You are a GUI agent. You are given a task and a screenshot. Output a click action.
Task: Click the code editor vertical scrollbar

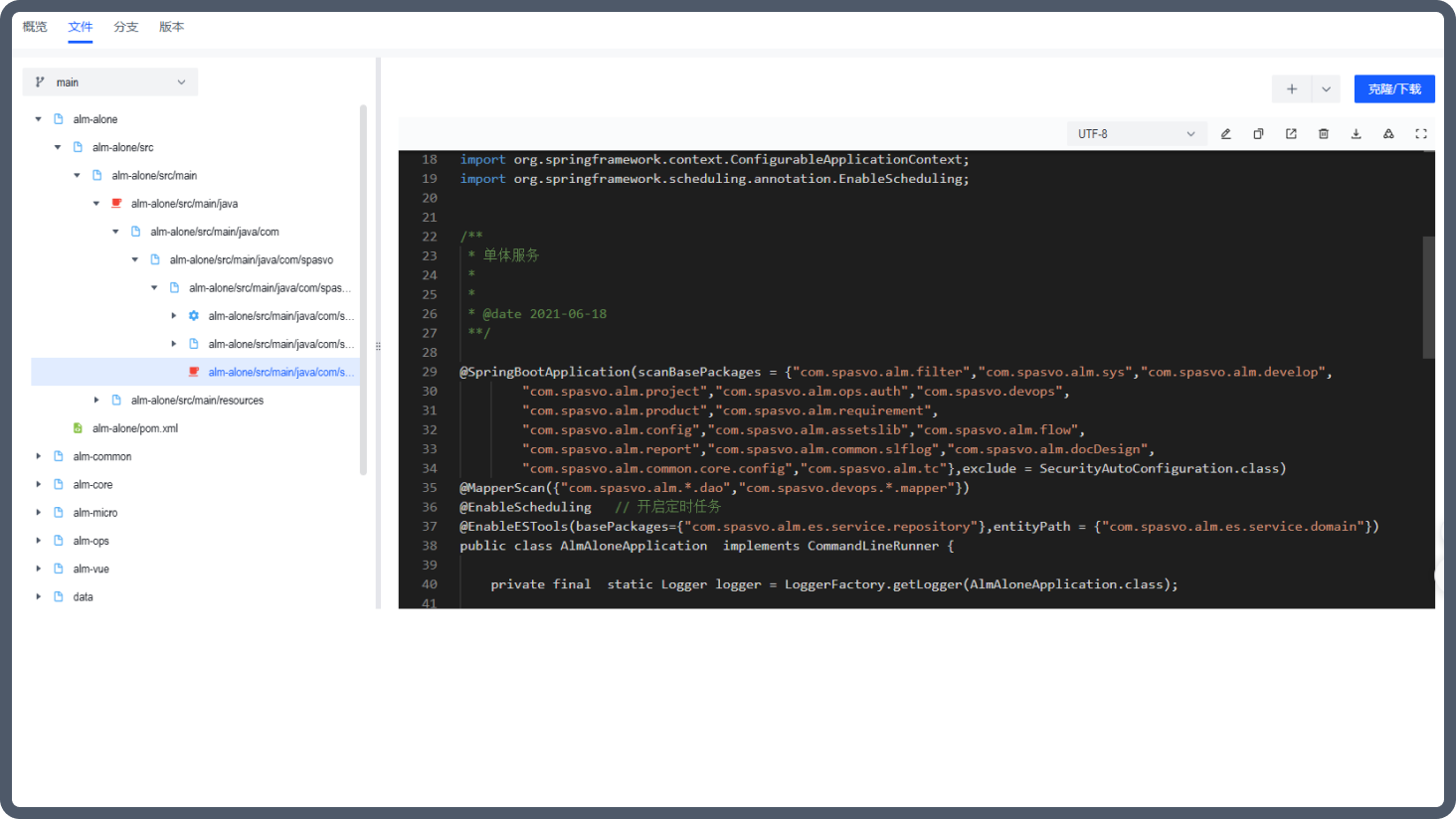pyautogui.click(x=1428, y=297)
